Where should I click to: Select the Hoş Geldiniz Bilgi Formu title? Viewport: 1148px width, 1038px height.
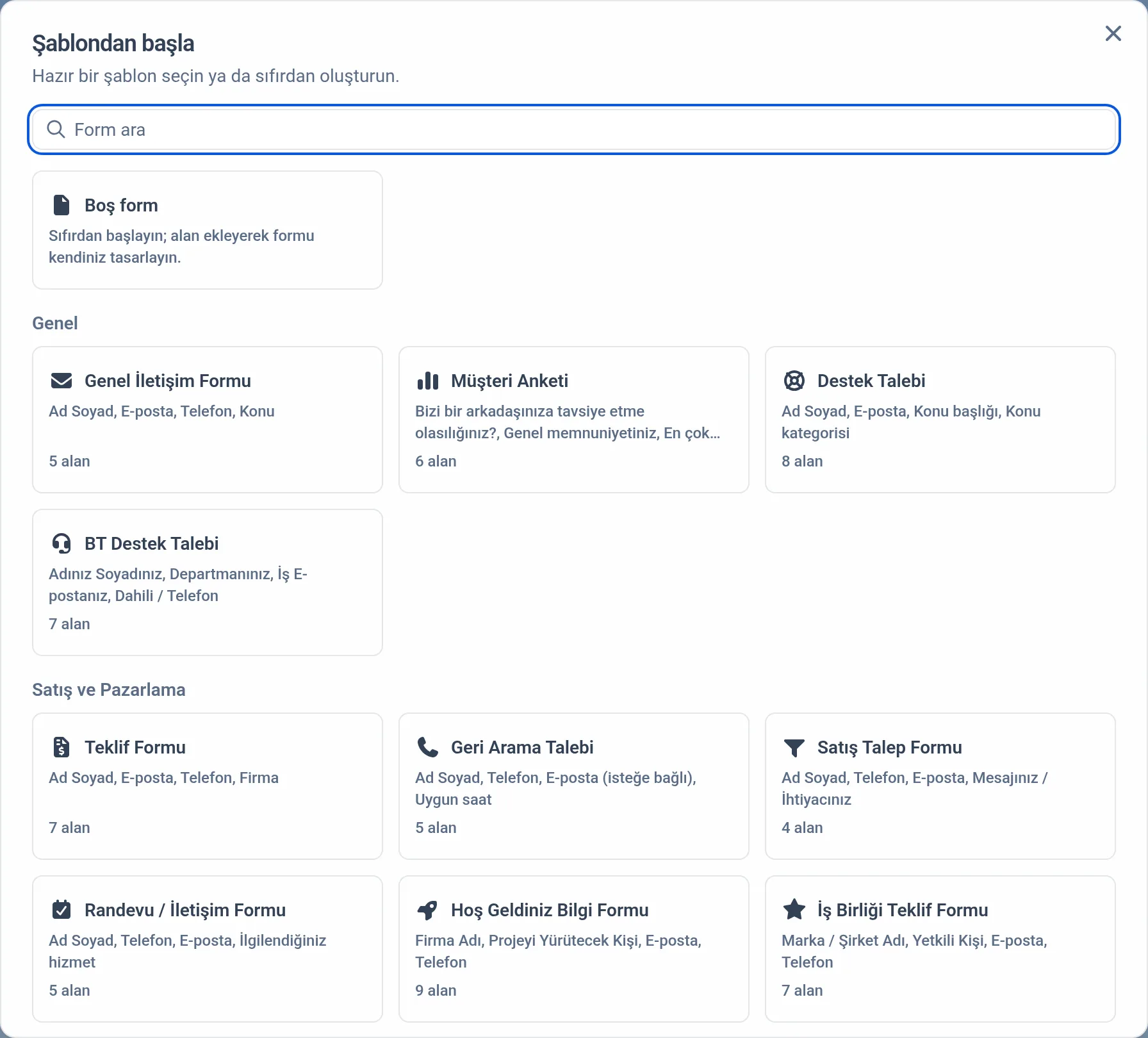(550, 910)
